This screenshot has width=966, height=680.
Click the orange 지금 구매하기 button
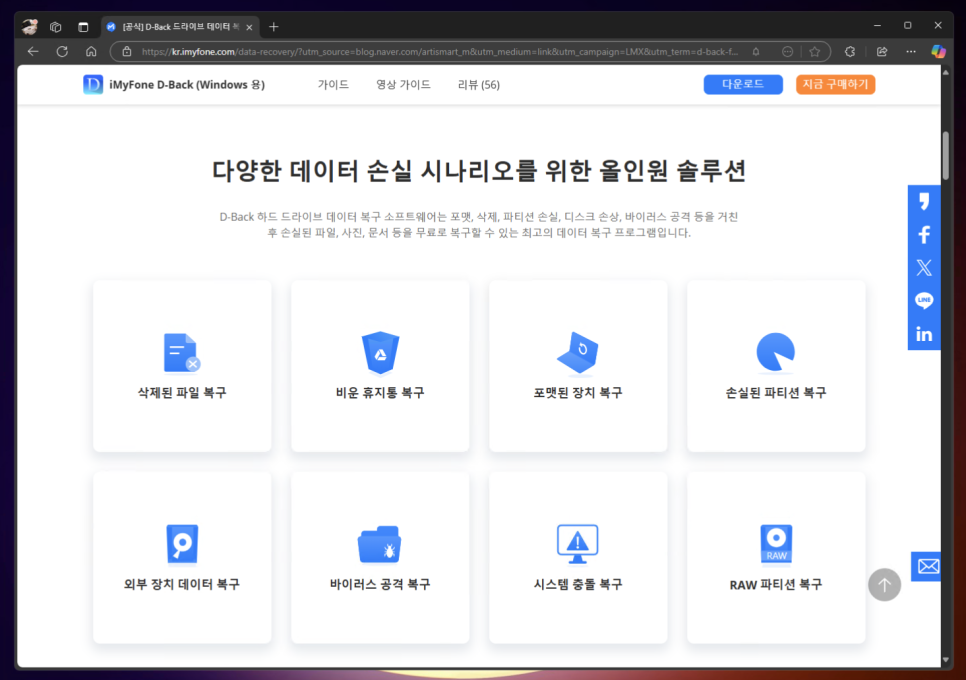pos(835,84)
